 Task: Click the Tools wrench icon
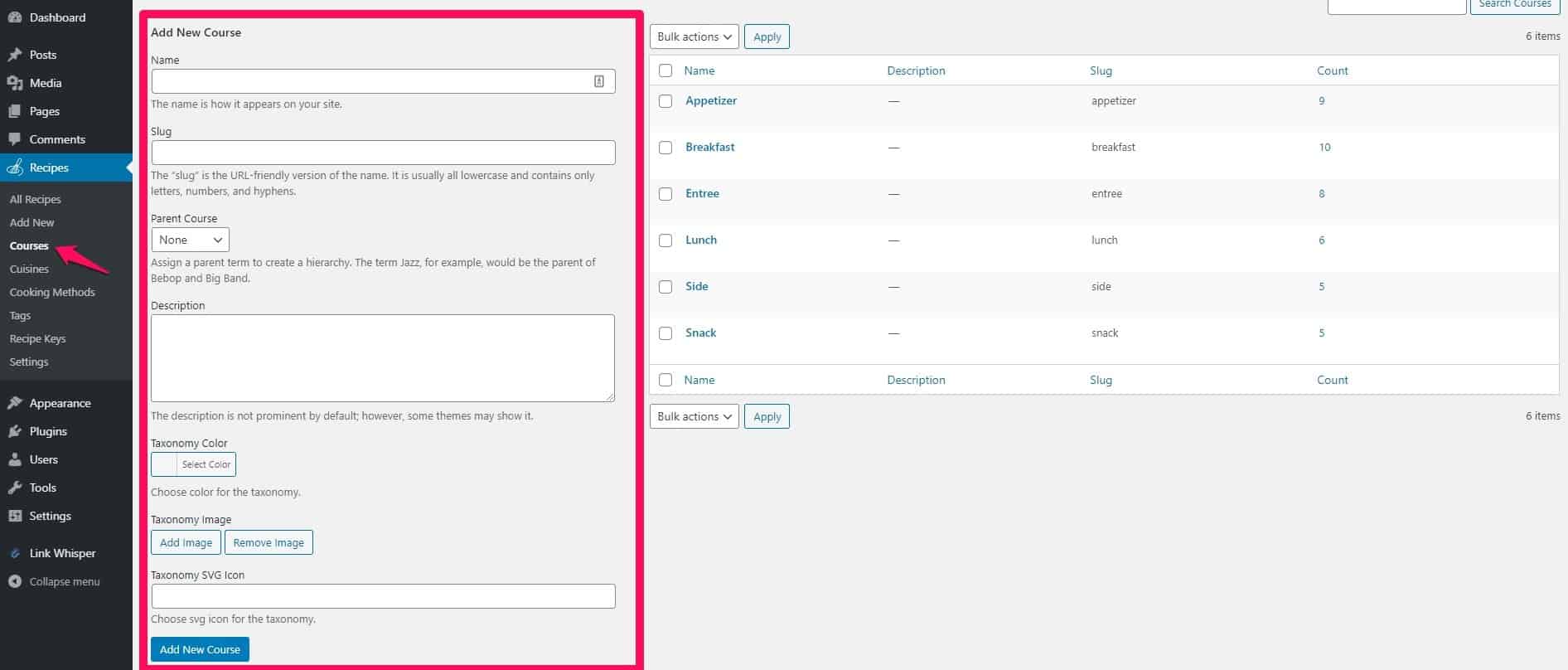(15, 488)
